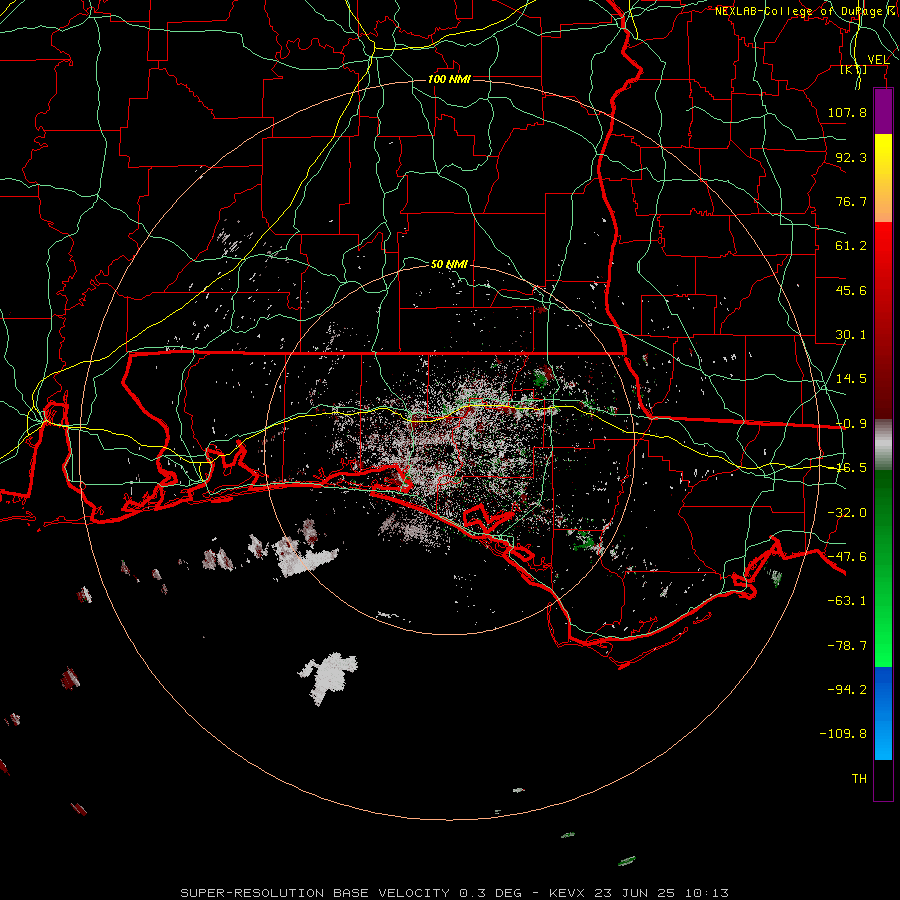Click the 45.6 velocity scale value
The height and width of the screenshot is (900, 900).
click(851, 290)
